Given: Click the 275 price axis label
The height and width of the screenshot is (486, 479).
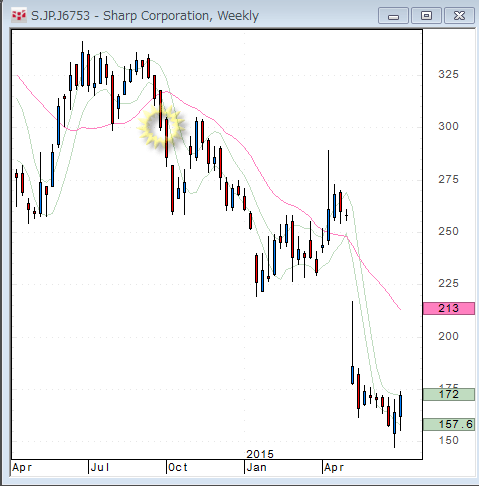Looking at the screenshot, I should [x=448, y=179].
